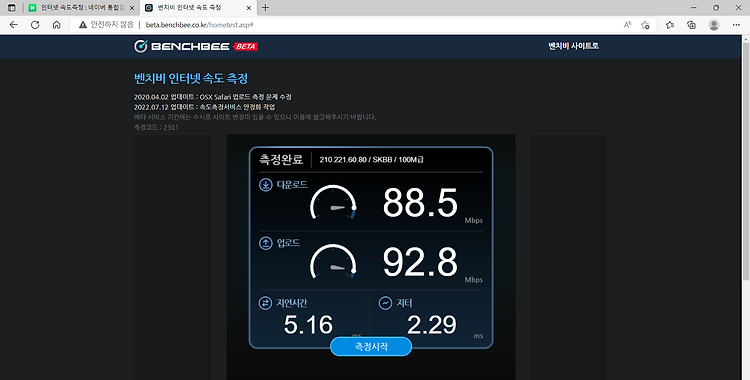750x380 pixels.
Task: Go to 벤치비 사이트로 link
Action: click(574, 46)
